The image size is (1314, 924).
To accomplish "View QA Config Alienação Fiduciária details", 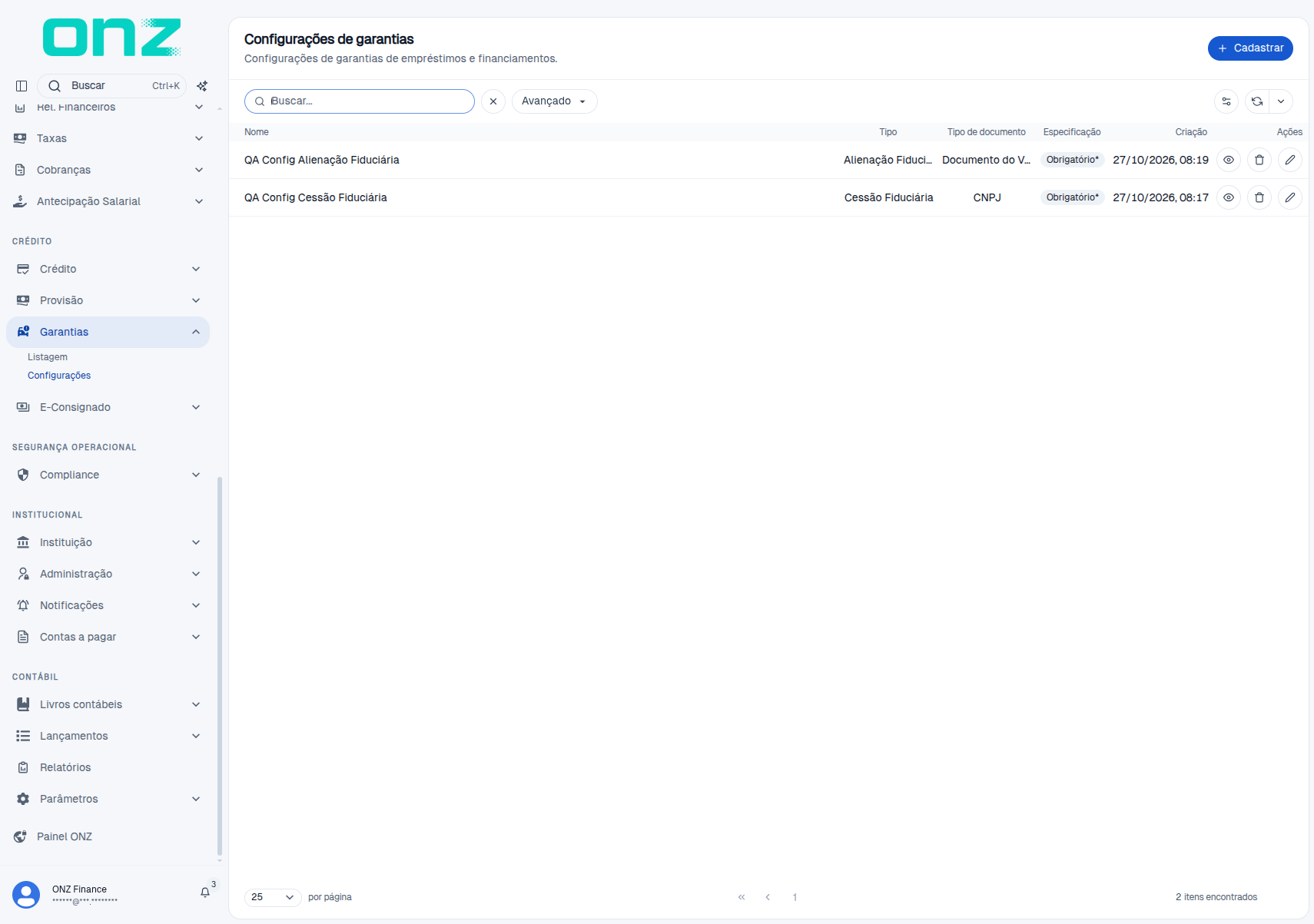I will (x=1229, y=160).
